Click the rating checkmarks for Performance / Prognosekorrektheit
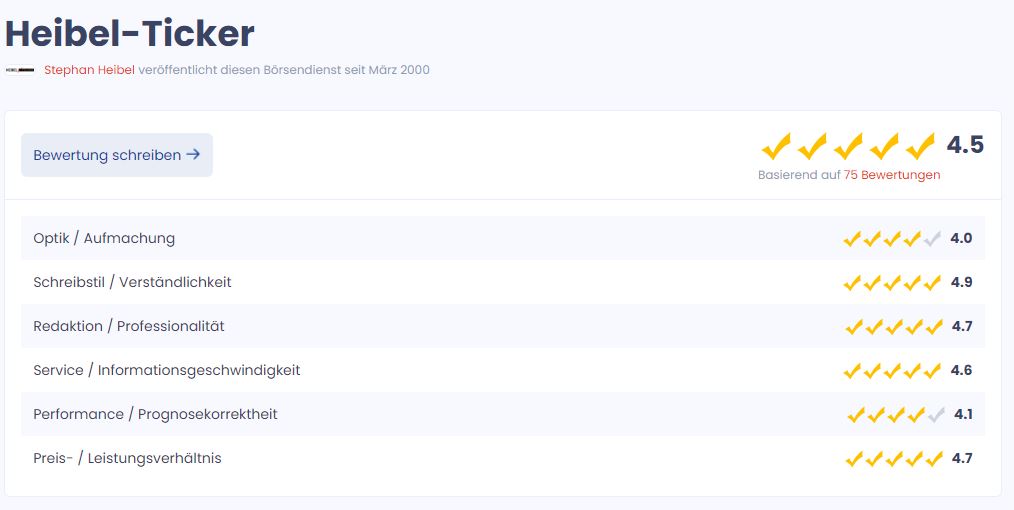The height and width of the screenshot is (510, 1014). (x=895, y=415)
